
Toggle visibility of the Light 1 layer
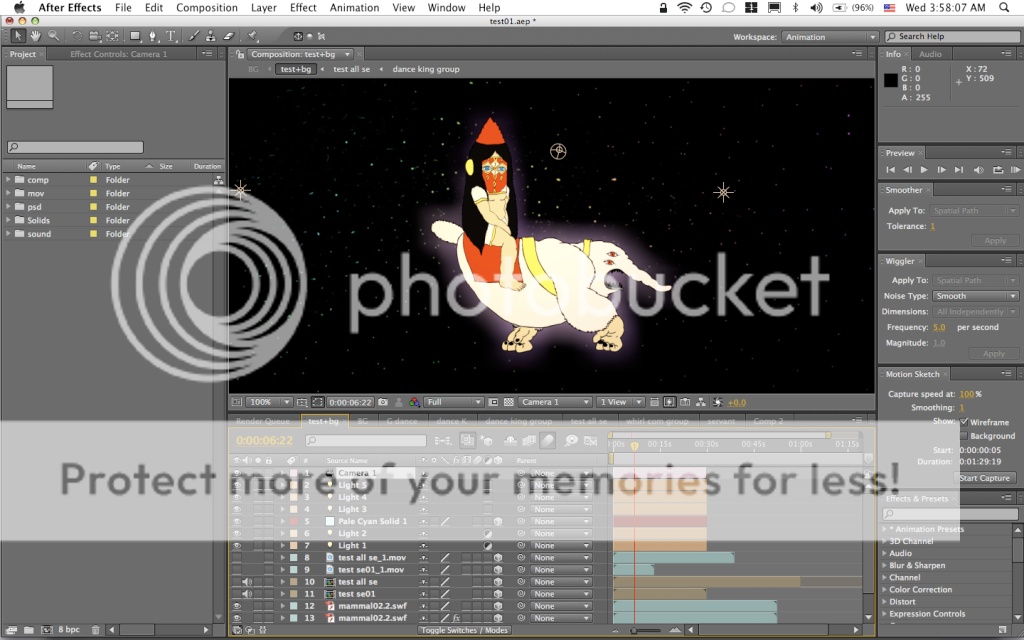pyautogui.click(x=237, y=546)
